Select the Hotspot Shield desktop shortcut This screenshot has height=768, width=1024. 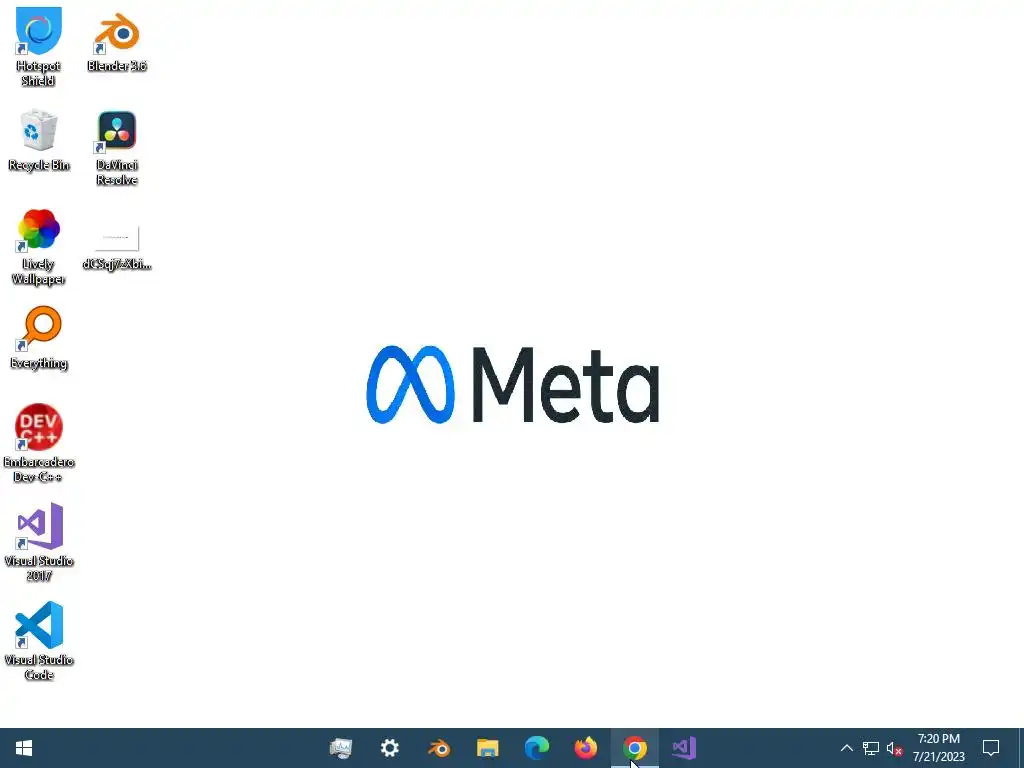pyautogui.click(x=39, y=46)
